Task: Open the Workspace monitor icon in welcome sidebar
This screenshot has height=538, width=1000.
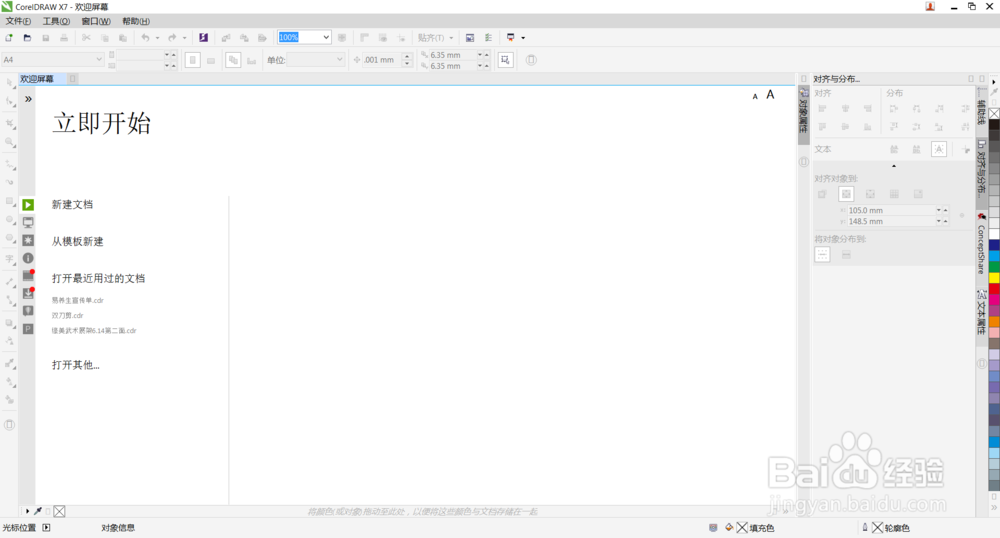Action: (28, 222)
